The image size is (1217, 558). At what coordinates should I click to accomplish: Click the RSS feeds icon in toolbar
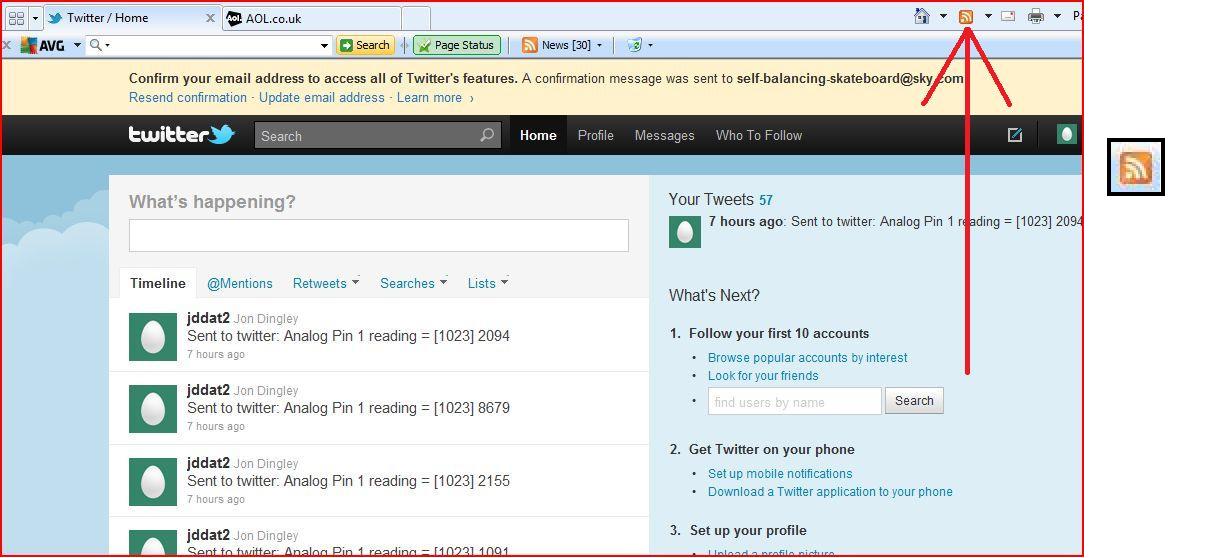pyautogui.click(x=966, y=16)
